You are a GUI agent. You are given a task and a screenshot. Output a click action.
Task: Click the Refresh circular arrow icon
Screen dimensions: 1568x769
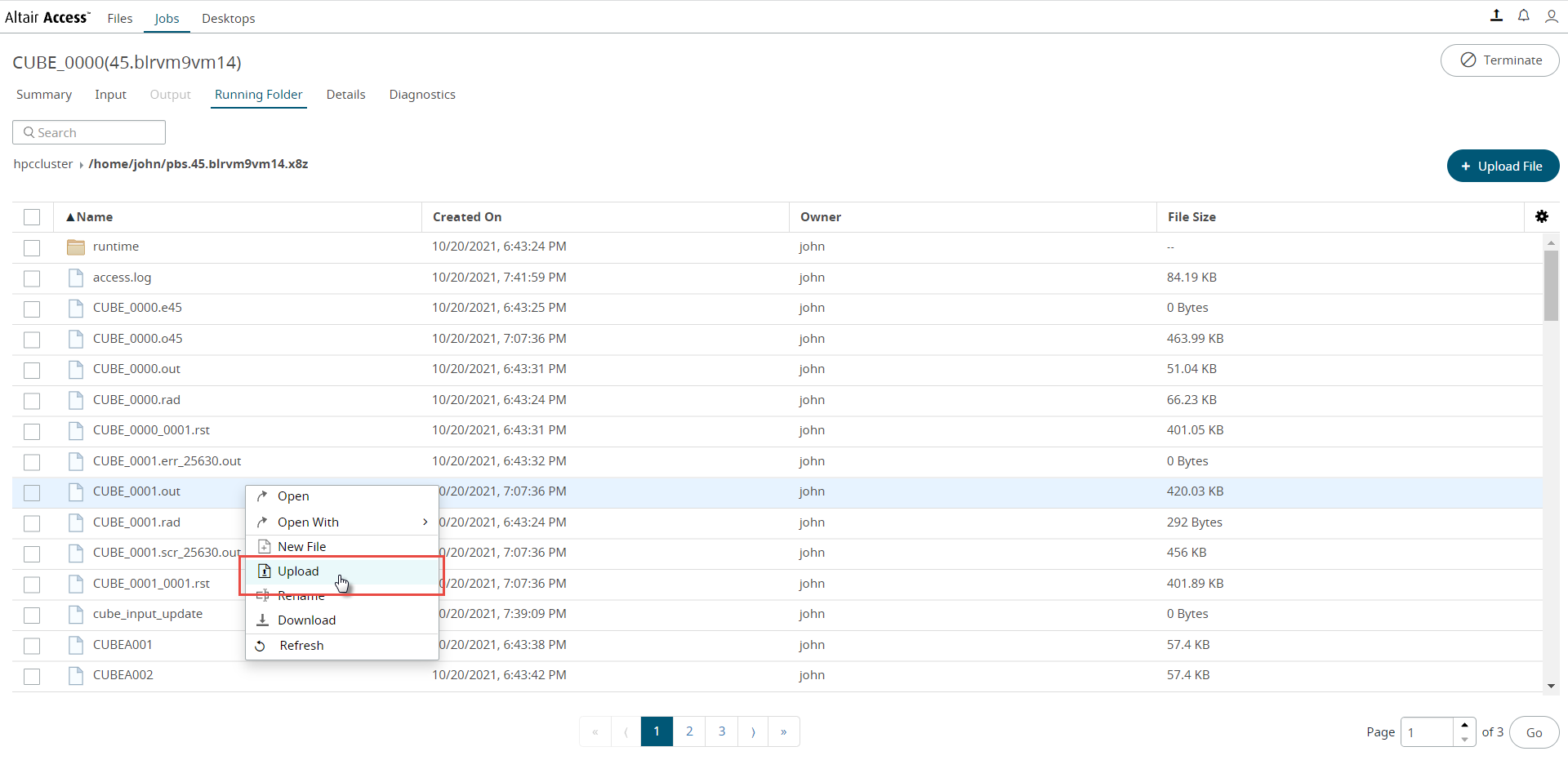coord(261,646)
